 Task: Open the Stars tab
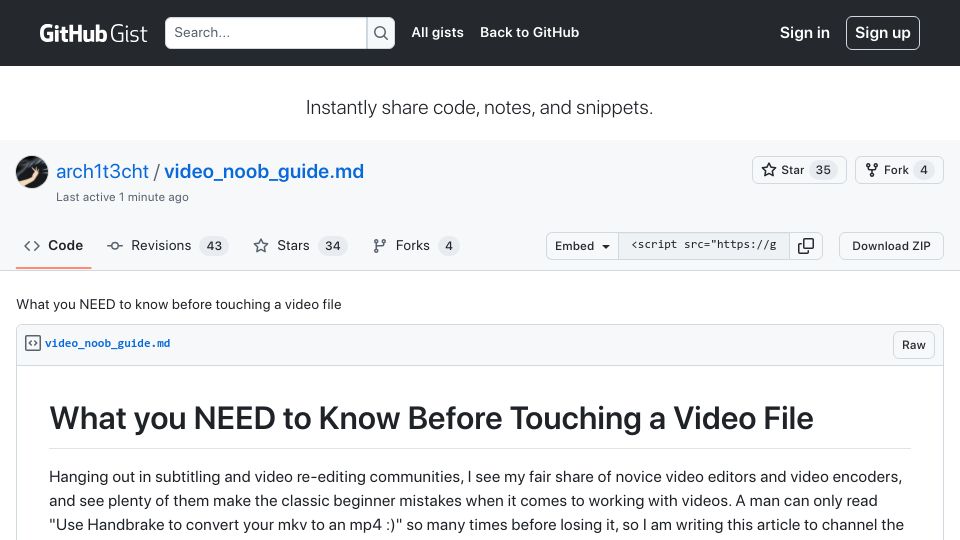pos(300,246)
